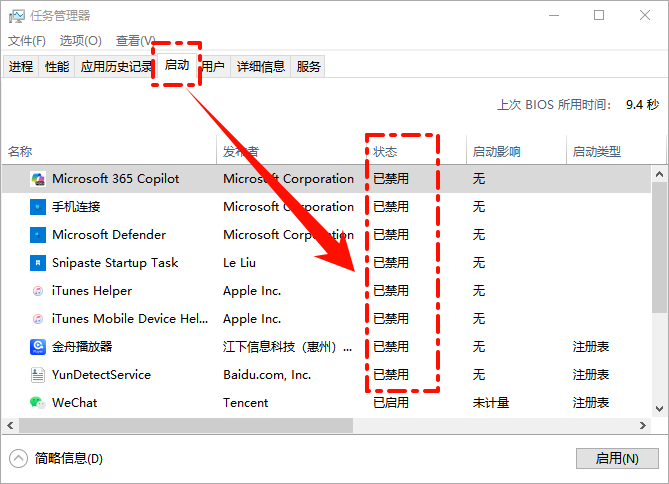
Task: Click the horizontal scrollbar thumb
Action: 180,425
